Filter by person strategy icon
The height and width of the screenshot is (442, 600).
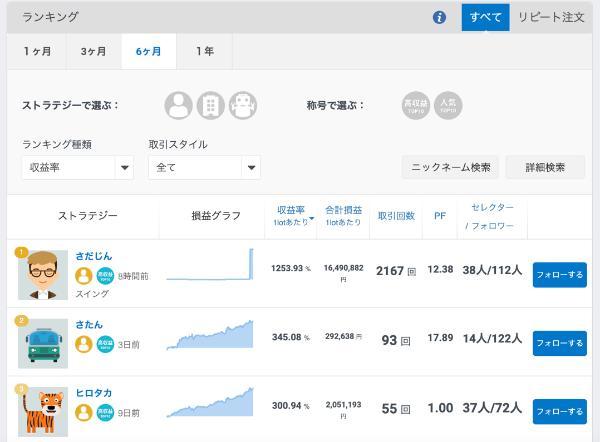click(178, 105)
